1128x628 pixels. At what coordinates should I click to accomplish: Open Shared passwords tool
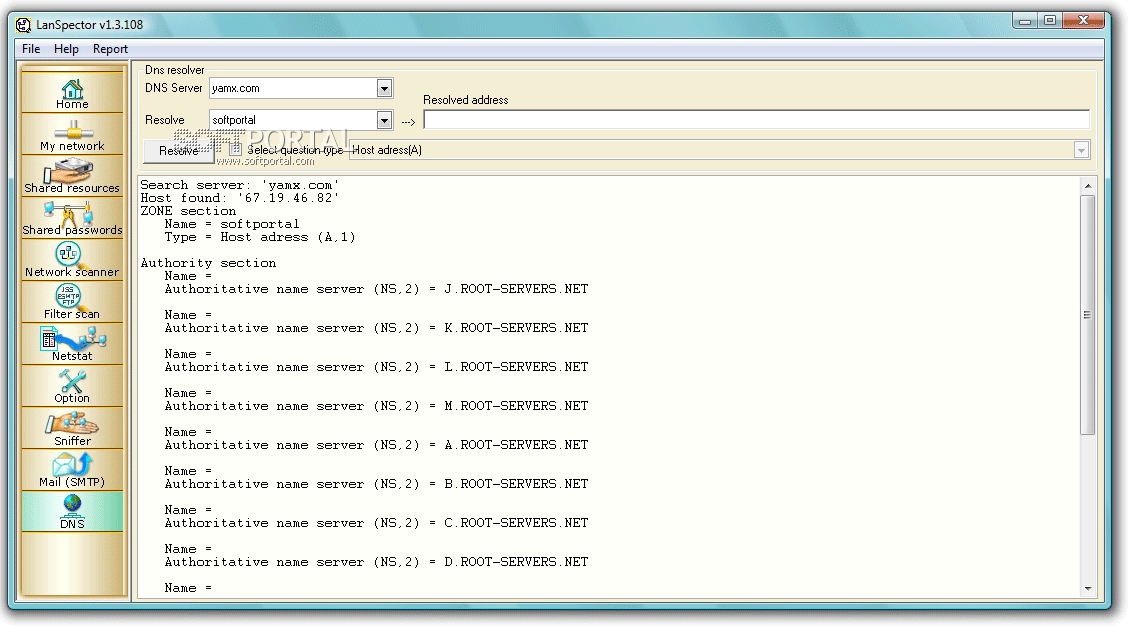[x=72, y=218]
